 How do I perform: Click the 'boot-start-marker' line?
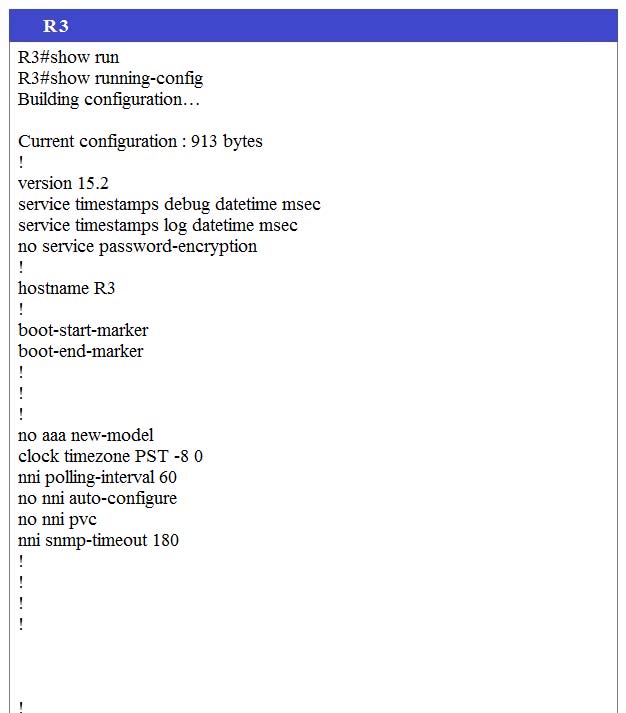point(83,330)
